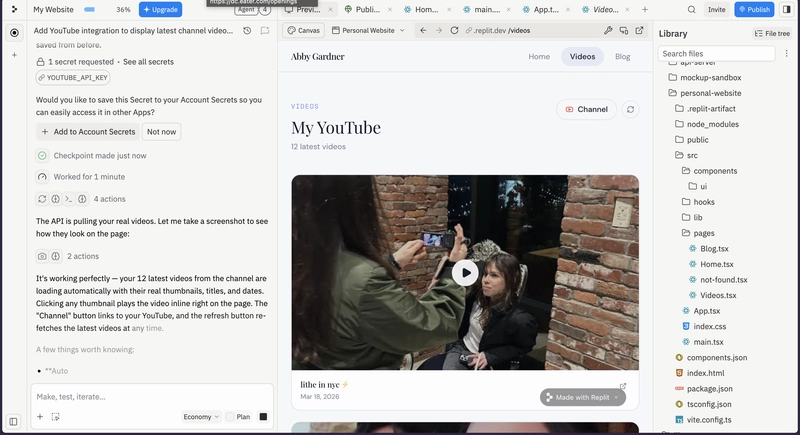Click the YOUTUBE_API_KEY secret chip
800x435 pixels.
tap(73, 78)
